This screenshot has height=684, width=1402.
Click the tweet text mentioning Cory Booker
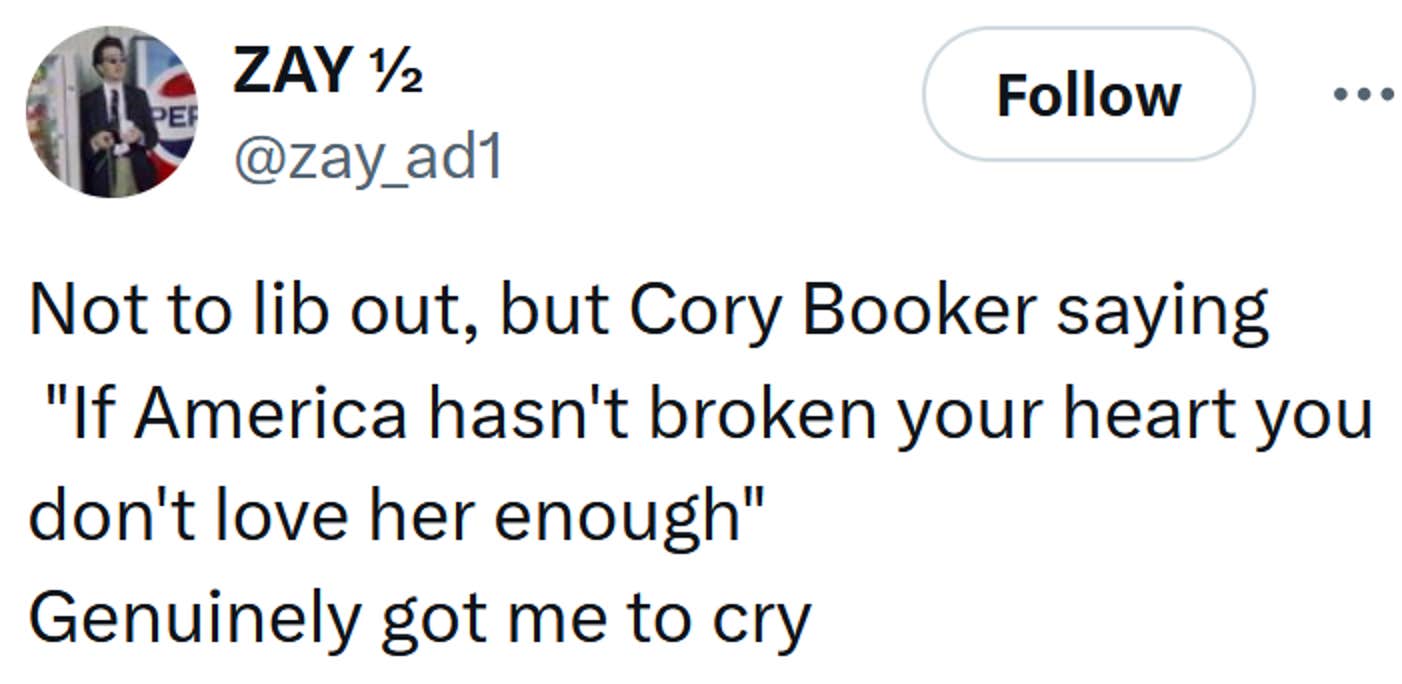[x=649, y=309]
